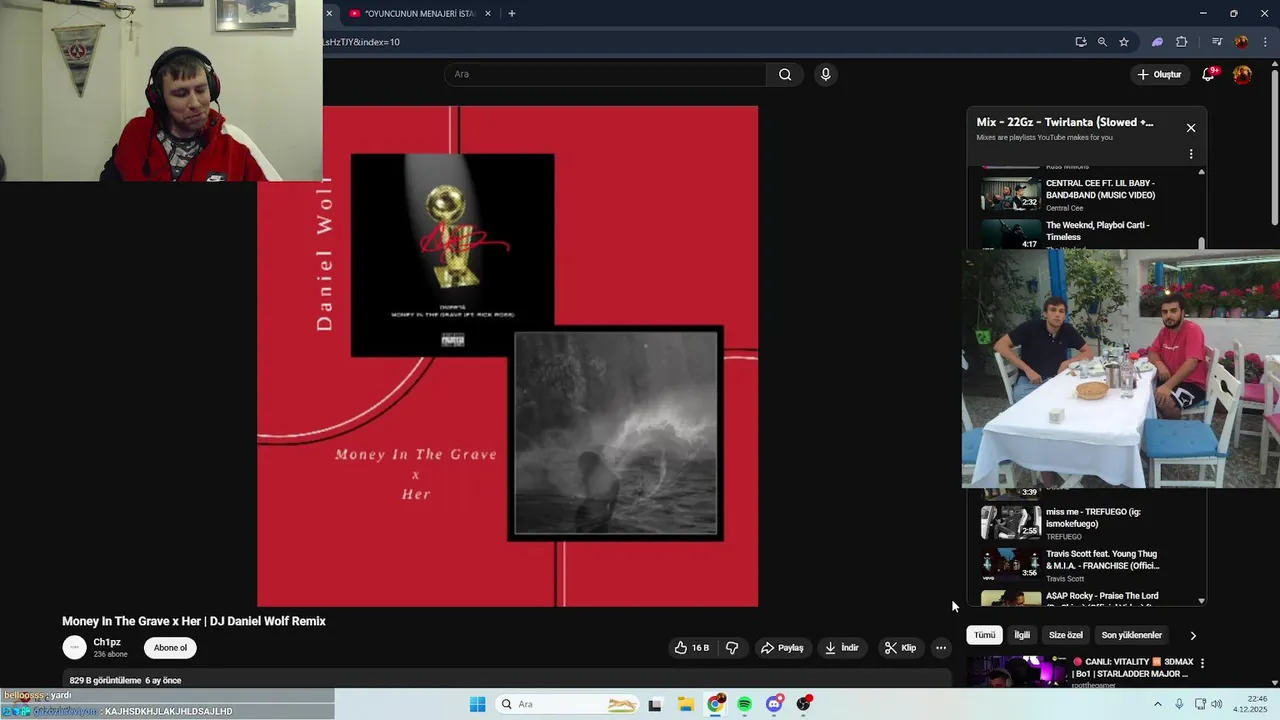Select the İlgili filter chip
Image resolution: width=1280 pixels, height=720 pixels.
click(1022, 635)
